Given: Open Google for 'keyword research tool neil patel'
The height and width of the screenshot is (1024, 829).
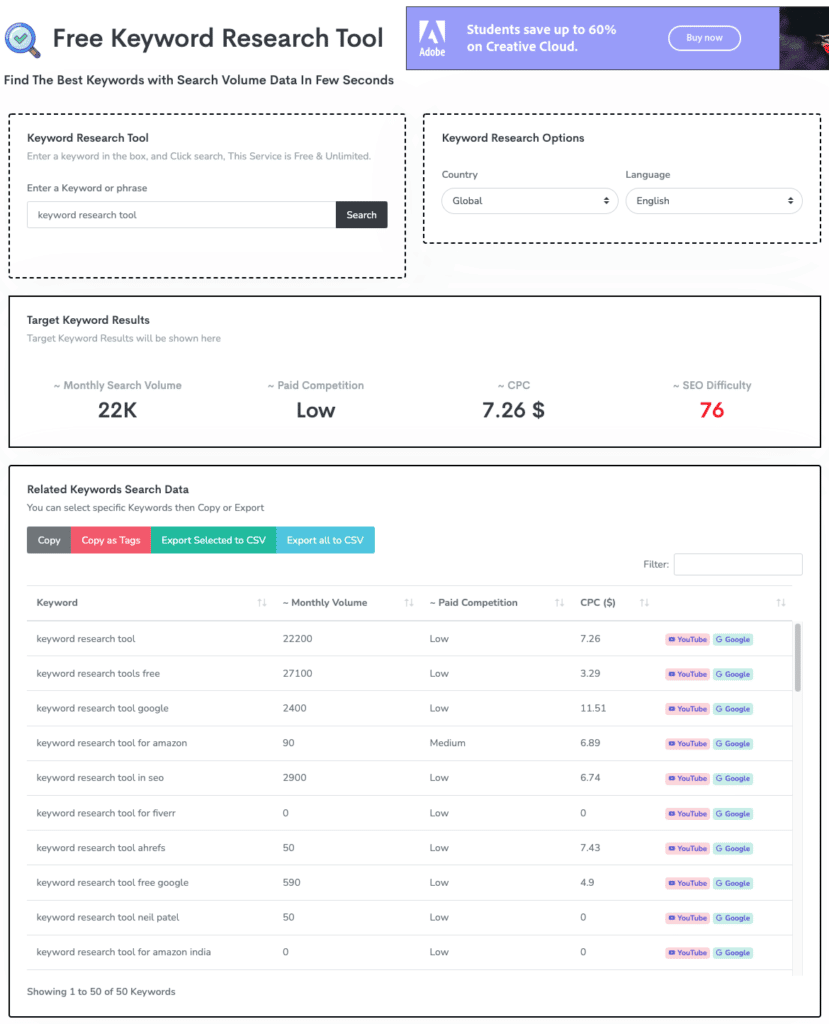Looking at the screenshot, I should [x=733, y=918].
